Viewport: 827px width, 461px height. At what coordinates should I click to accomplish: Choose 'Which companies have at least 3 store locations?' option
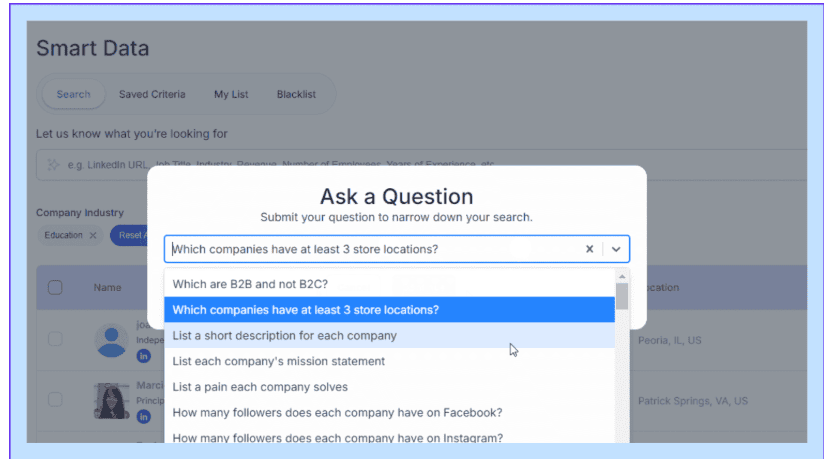(389, 310)
